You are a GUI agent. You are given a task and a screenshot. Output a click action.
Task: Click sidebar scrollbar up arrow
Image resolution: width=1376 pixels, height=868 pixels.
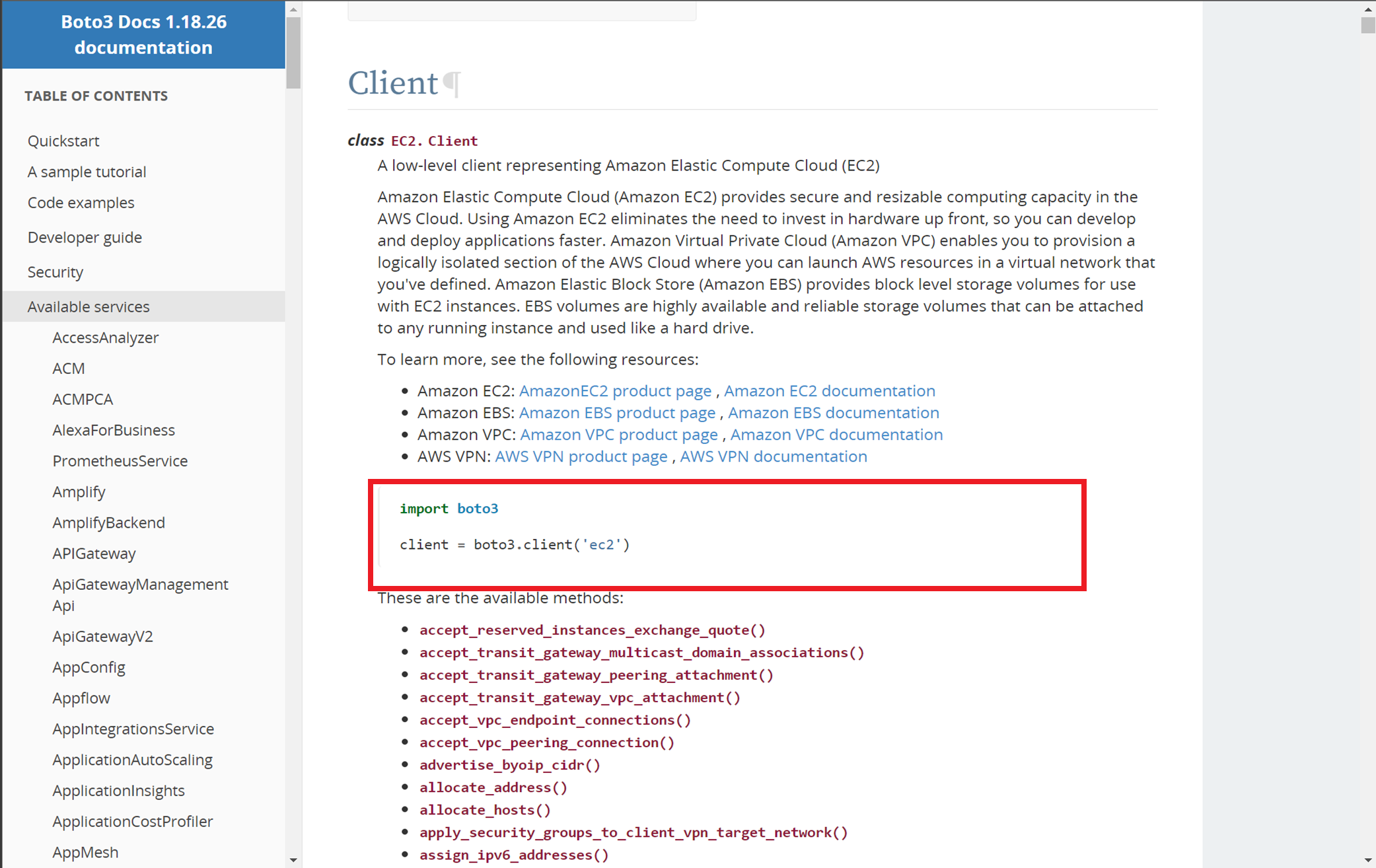click(x=293, y=9)
